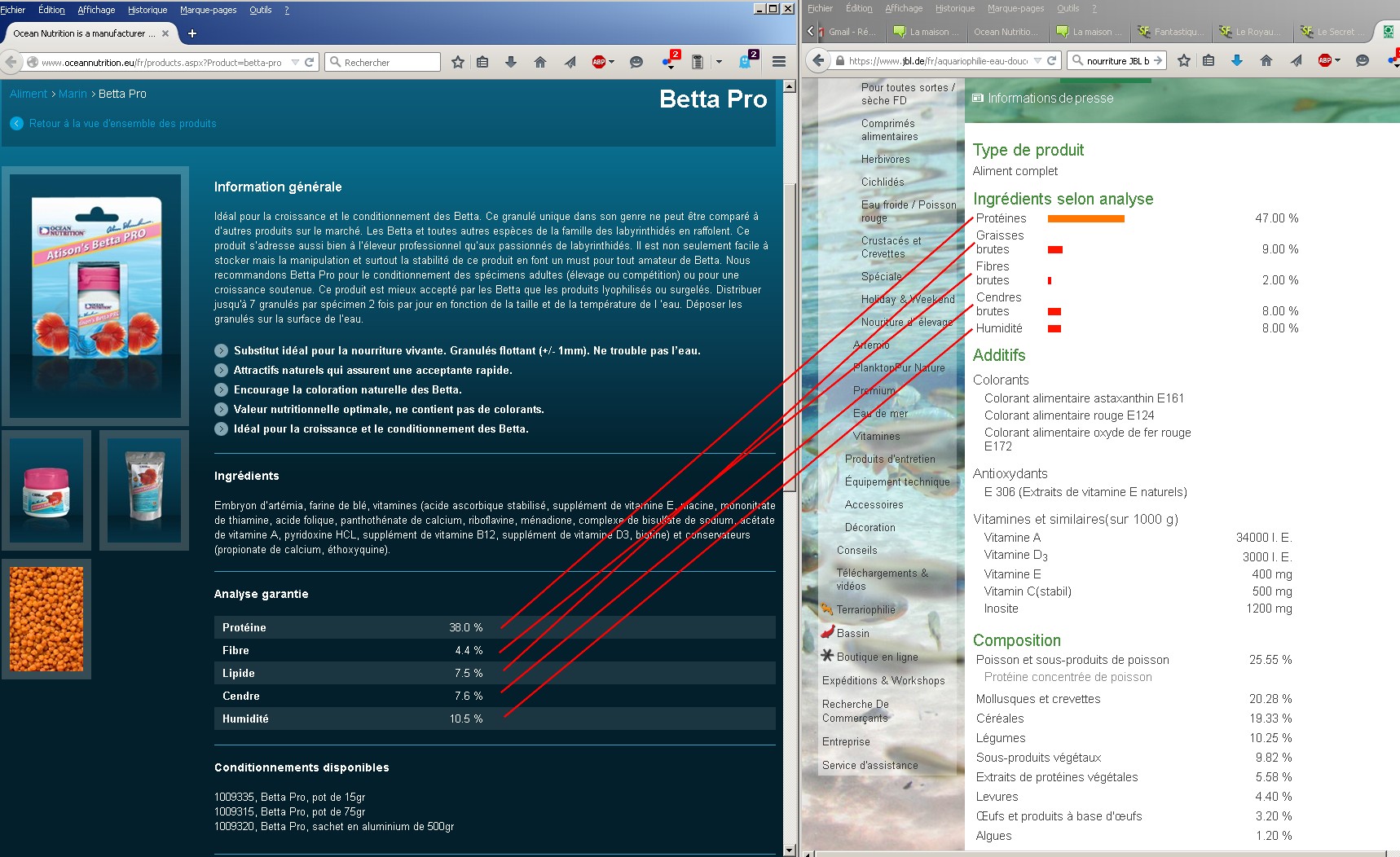The image size is (1400, 857).
Task: Click the Aliment breadcrumb link
Action: [x=29, y=94]
